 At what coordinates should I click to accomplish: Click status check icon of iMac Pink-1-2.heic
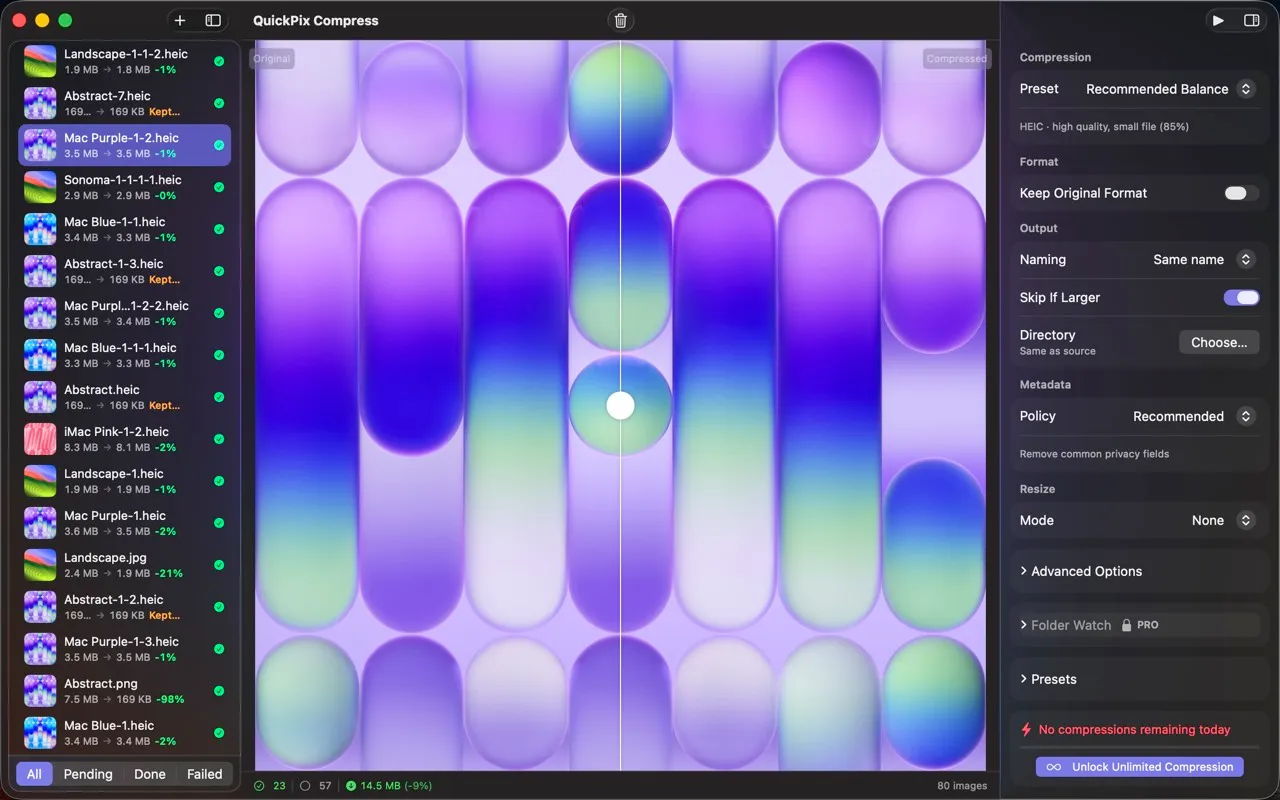[x=219, y=439]
